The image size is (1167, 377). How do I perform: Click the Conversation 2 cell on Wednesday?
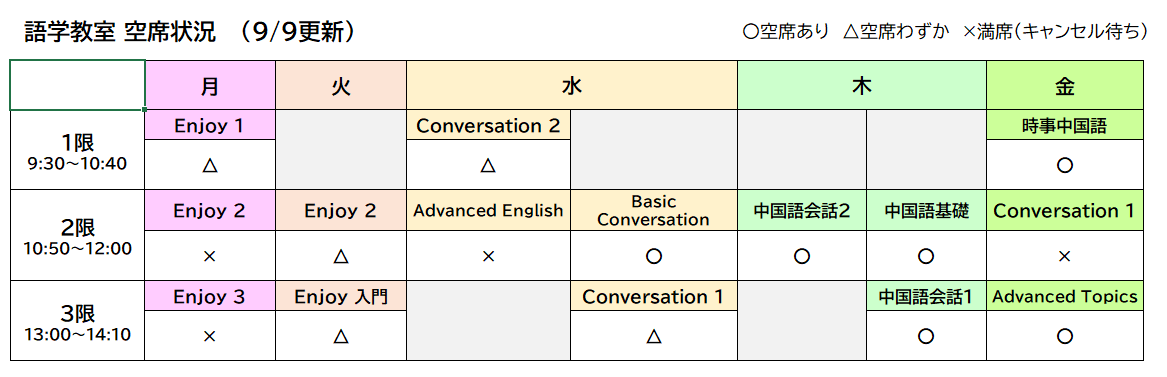point(488,126)
